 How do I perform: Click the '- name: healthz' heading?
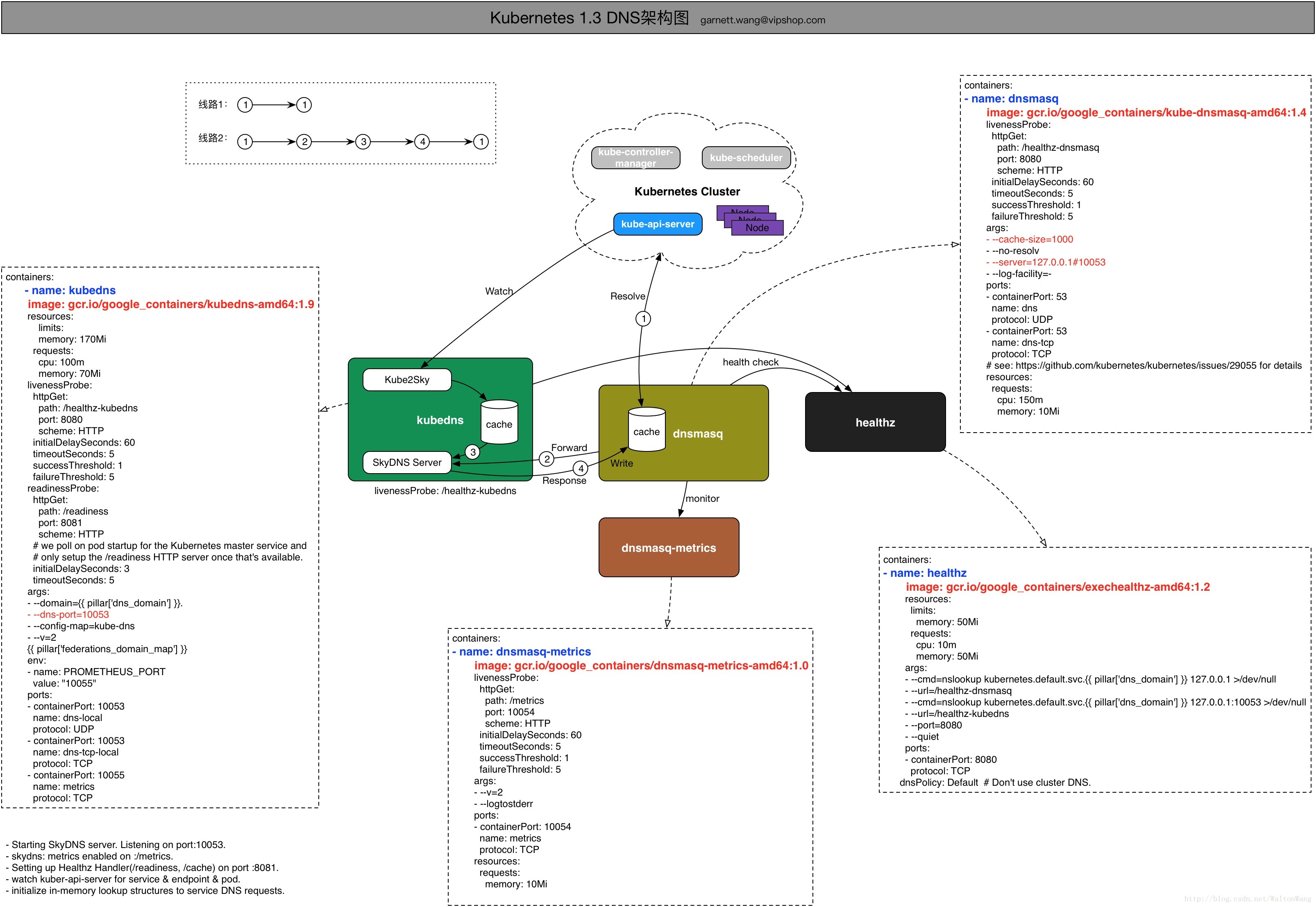point(925,573)
